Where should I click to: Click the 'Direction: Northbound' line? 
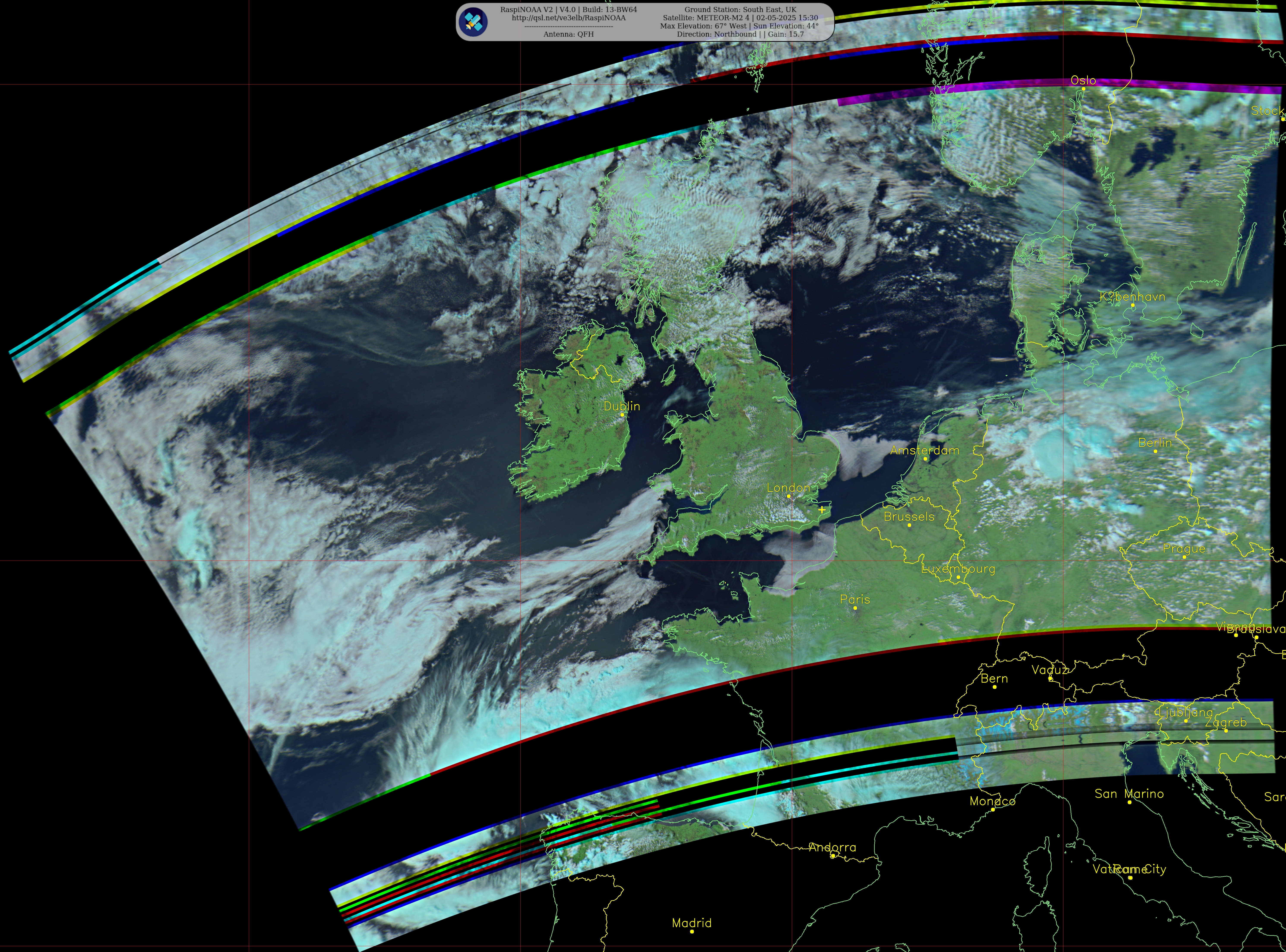[740, 34]
